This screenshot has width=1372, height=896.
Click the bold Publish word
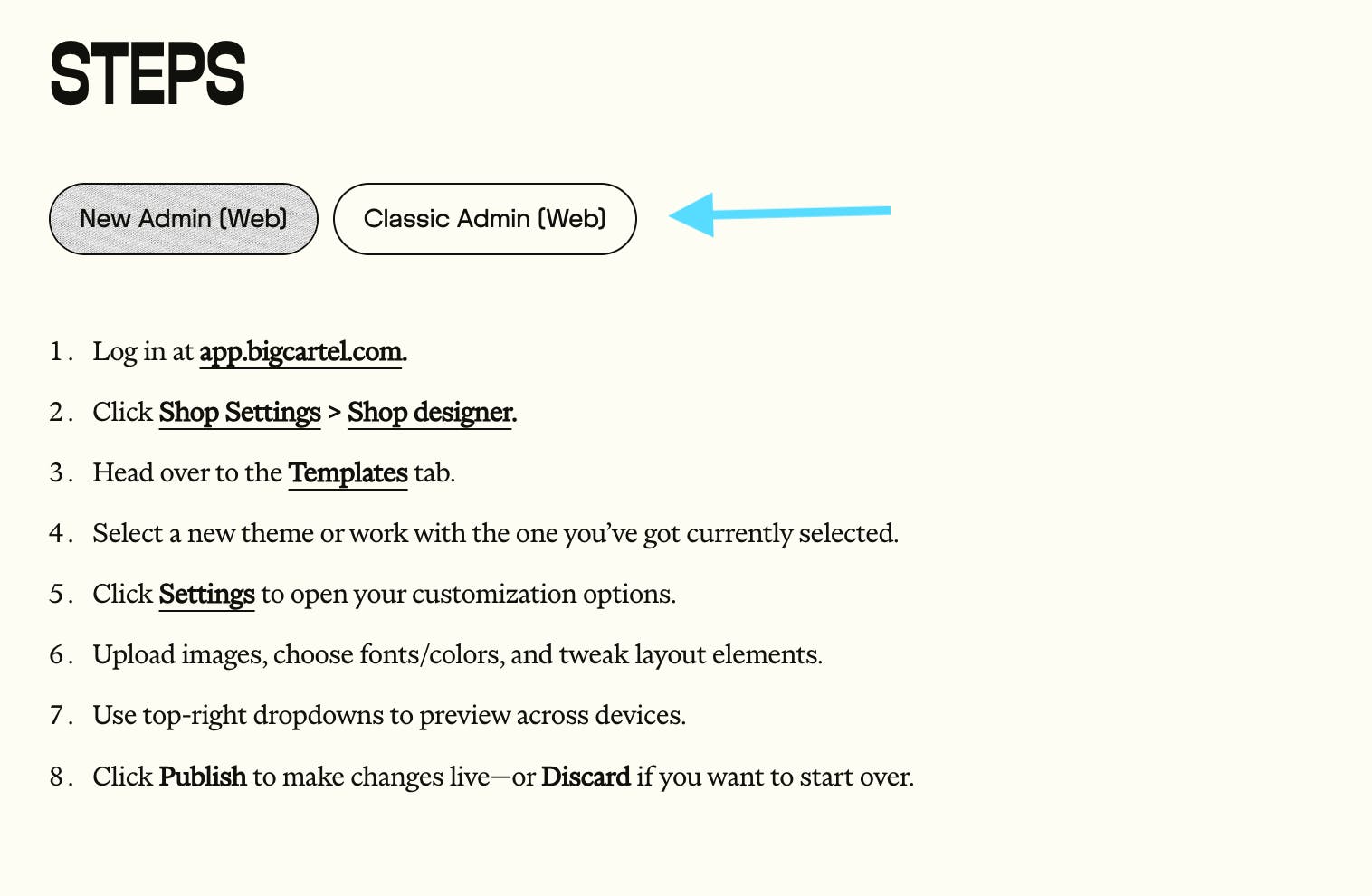pyautogui.click(x=203, y=777)
